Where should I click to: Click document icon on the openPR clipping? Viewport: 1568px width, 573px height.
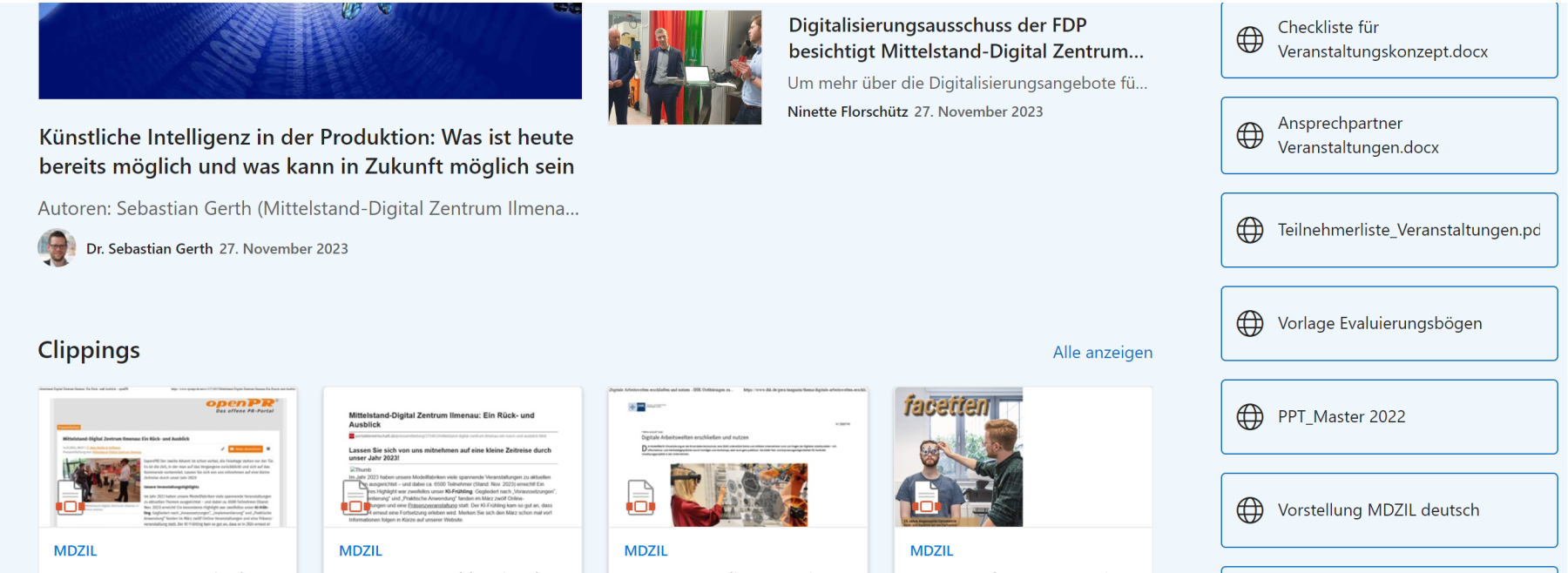70,497
